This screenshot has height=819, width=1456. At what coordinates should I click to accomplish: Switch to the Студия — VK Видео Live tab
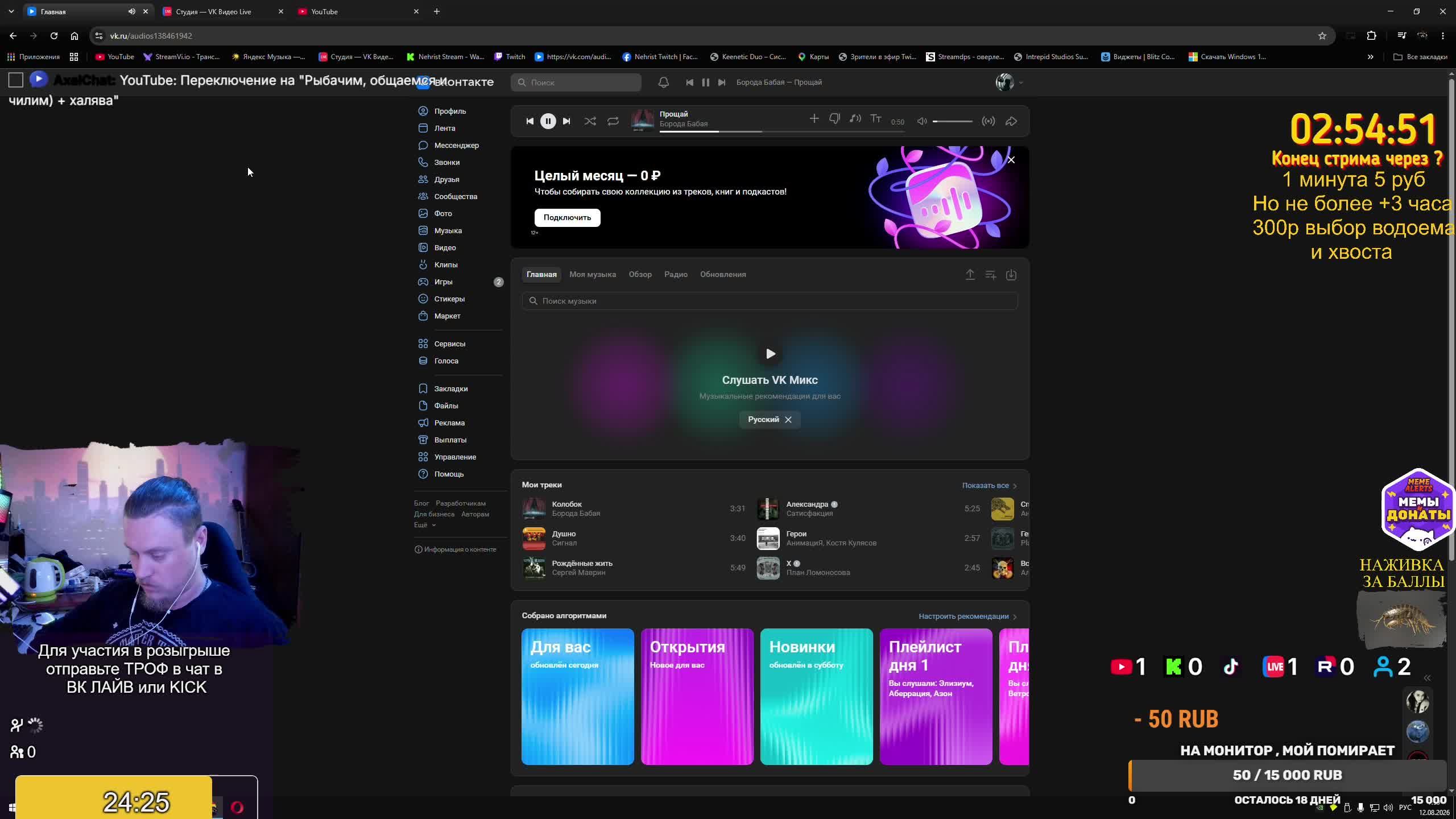tap(223, 11)
